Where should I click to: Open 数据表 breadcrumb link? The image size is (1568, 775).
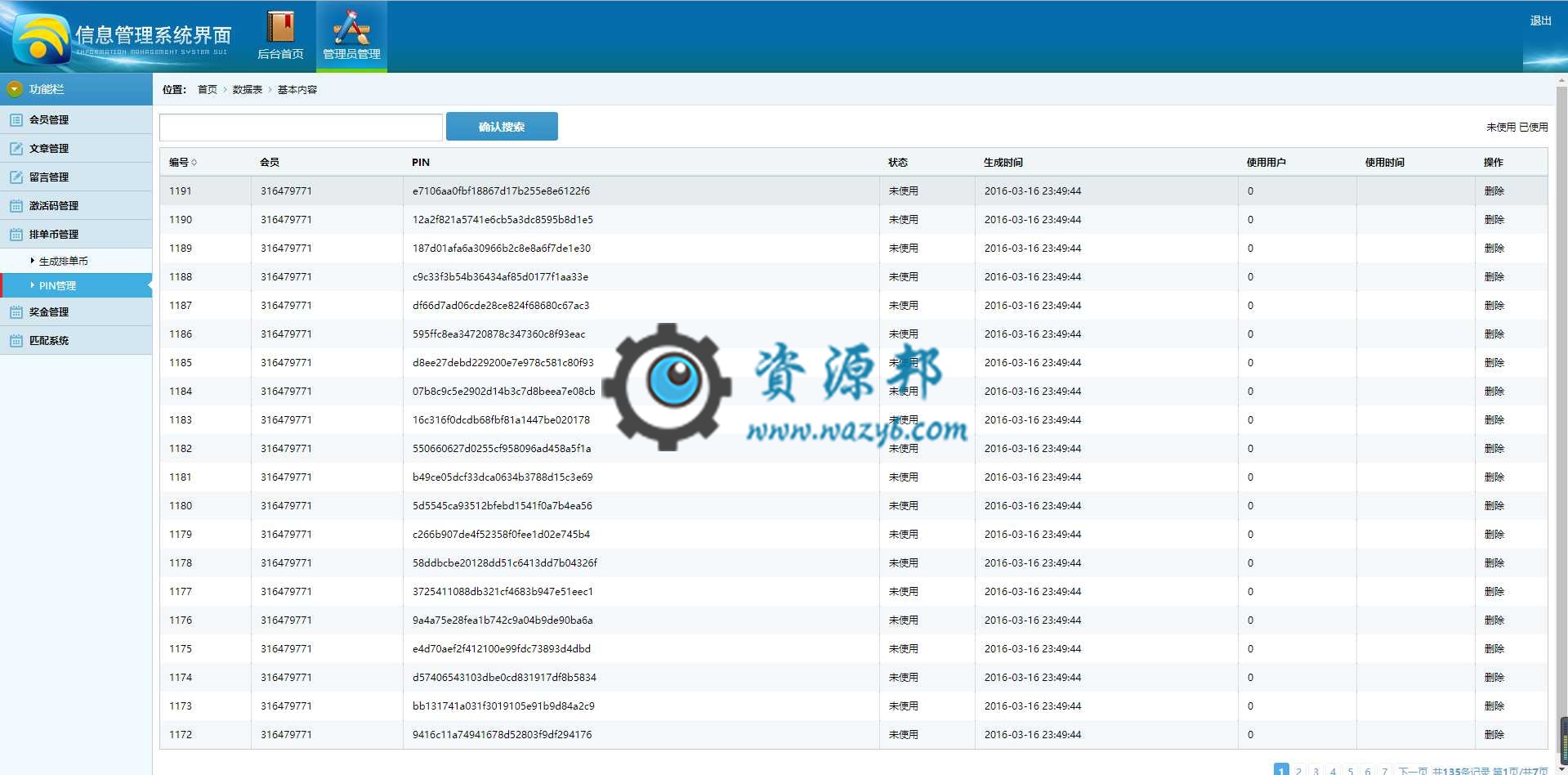[x=247, y=90]
